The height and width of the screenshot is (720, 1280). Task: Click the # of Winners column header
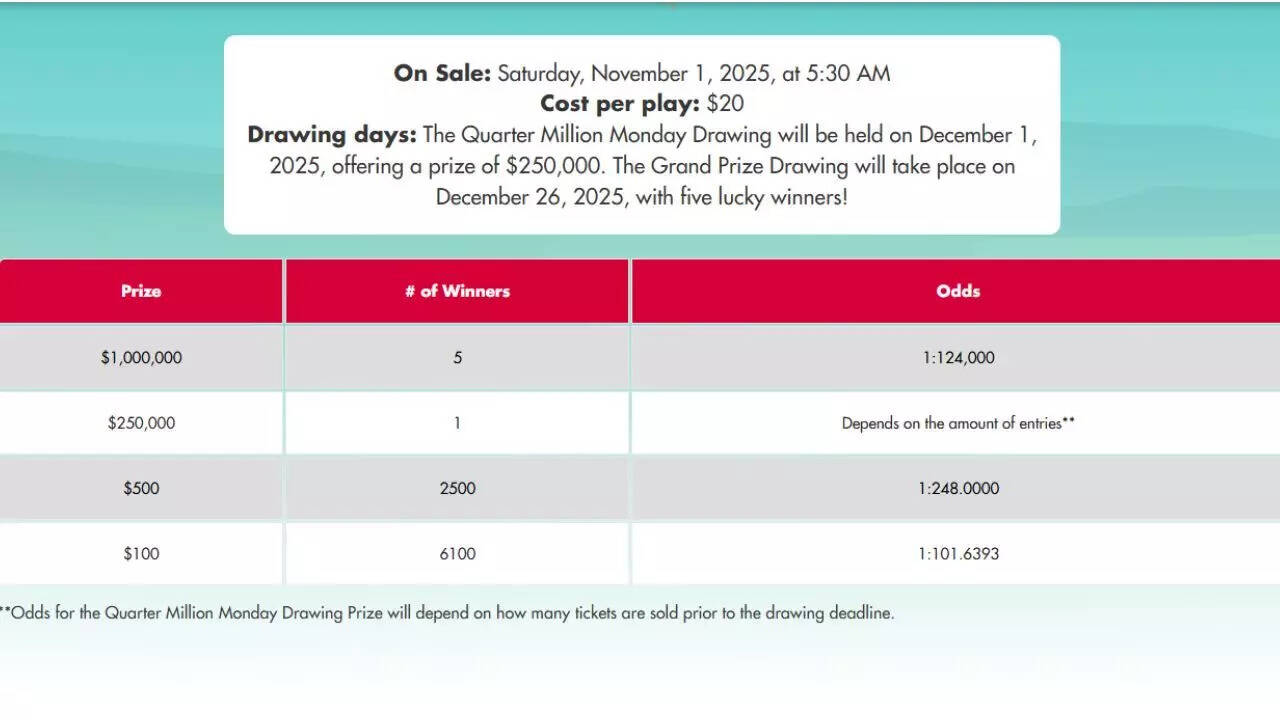click(x=457, y=291)
